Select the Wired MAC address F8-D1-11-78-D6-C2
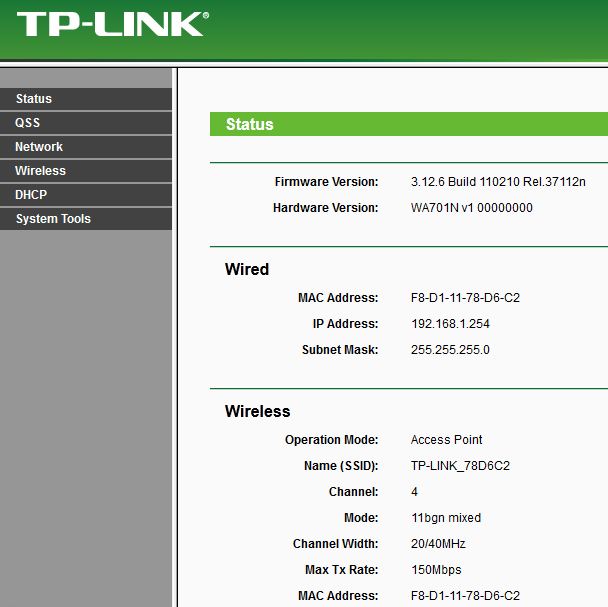The image size is (608, 607). coord(465,298)
